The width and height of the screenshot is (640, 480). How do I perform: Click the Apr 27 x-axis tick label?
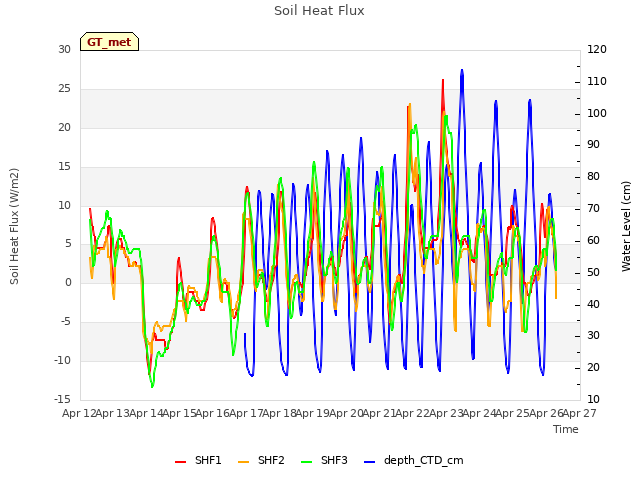point(580,413)
